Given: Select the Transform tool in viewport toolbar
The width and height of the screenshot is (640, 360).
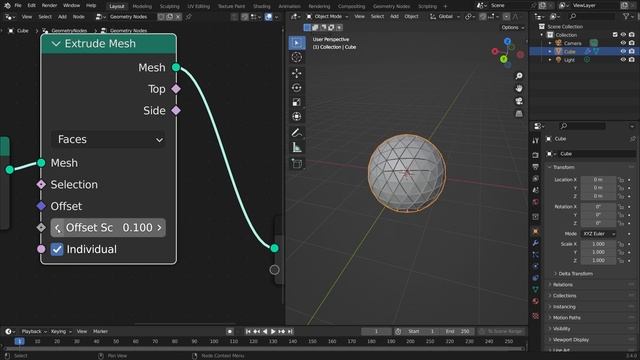Looking at the screenshot, I should [297, 116].
